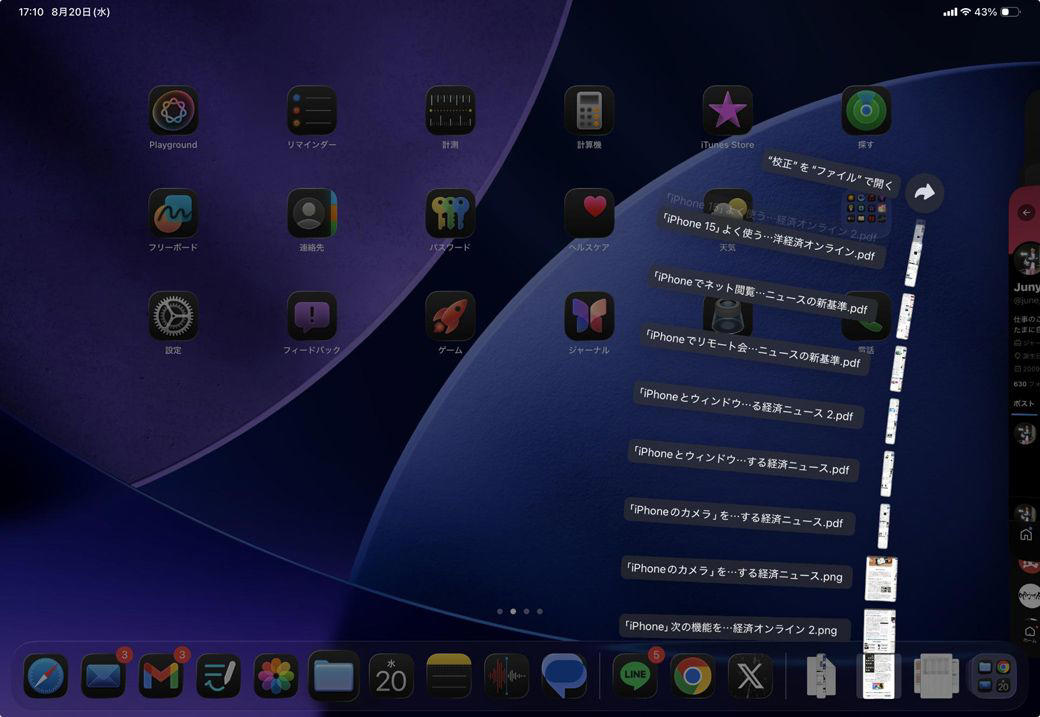Launch the リマインダー app
Viewport: 1040px width, 717px height.
pos(312,110)
